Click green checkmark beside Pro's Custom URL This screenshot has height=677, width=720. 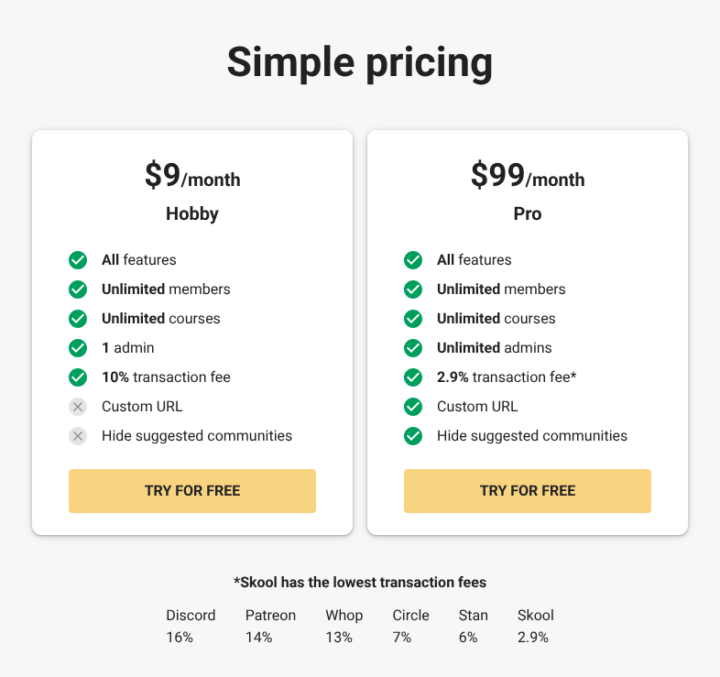click(x=413, y=407)
